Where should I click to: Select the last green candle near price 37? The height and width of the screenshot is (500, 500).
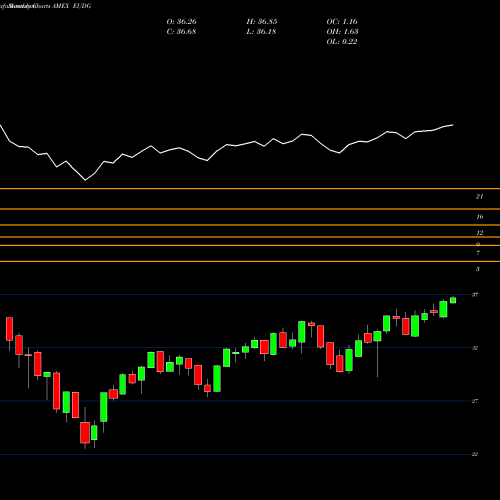[453, 300]
